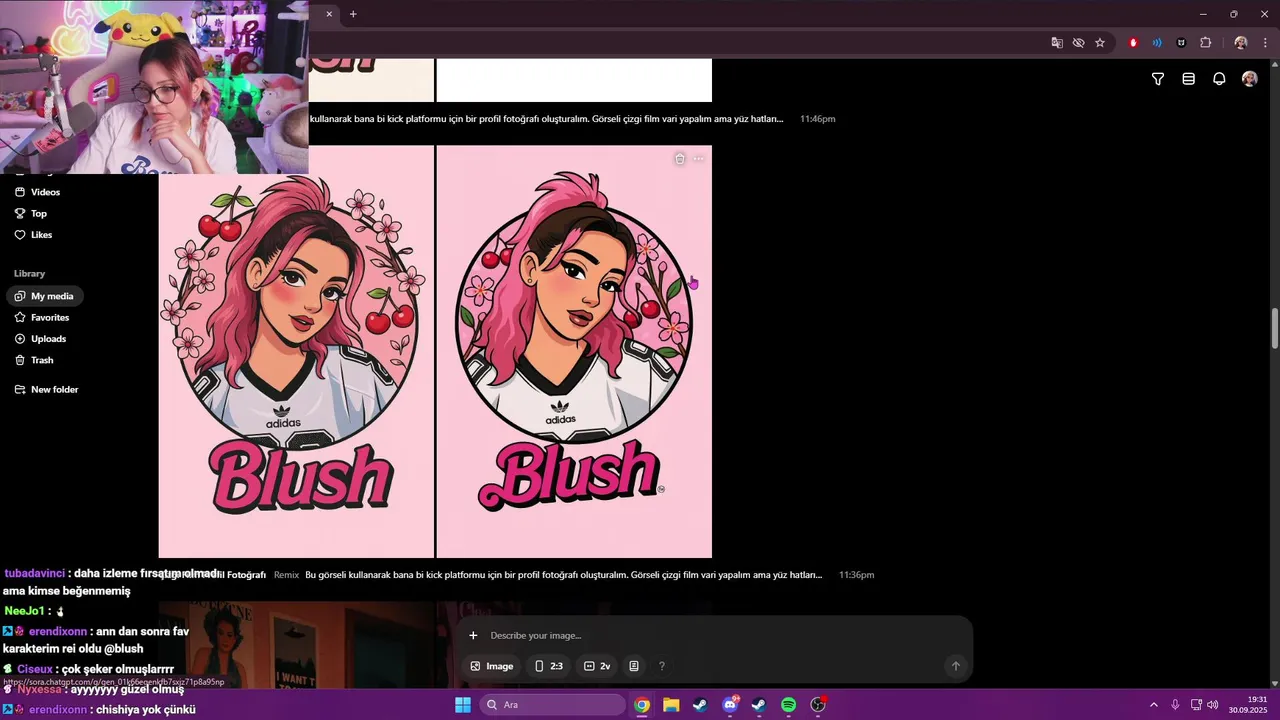Open the volume control in system tray
Viewport: 1280px width, 720px height.
coord(1213,705)
